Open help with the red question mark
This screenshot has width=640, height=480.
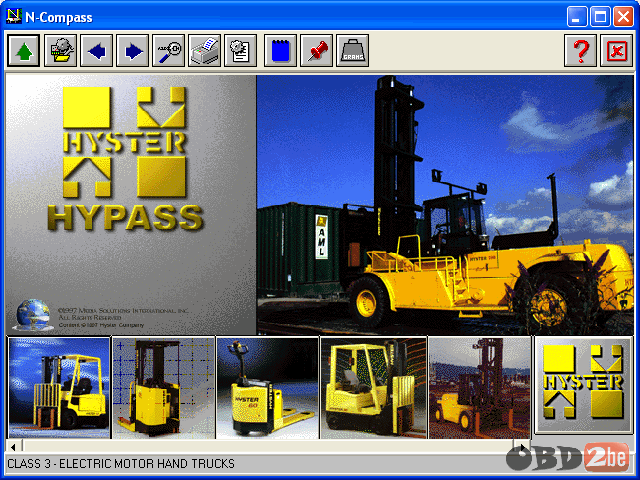click(x=580, y=51)
